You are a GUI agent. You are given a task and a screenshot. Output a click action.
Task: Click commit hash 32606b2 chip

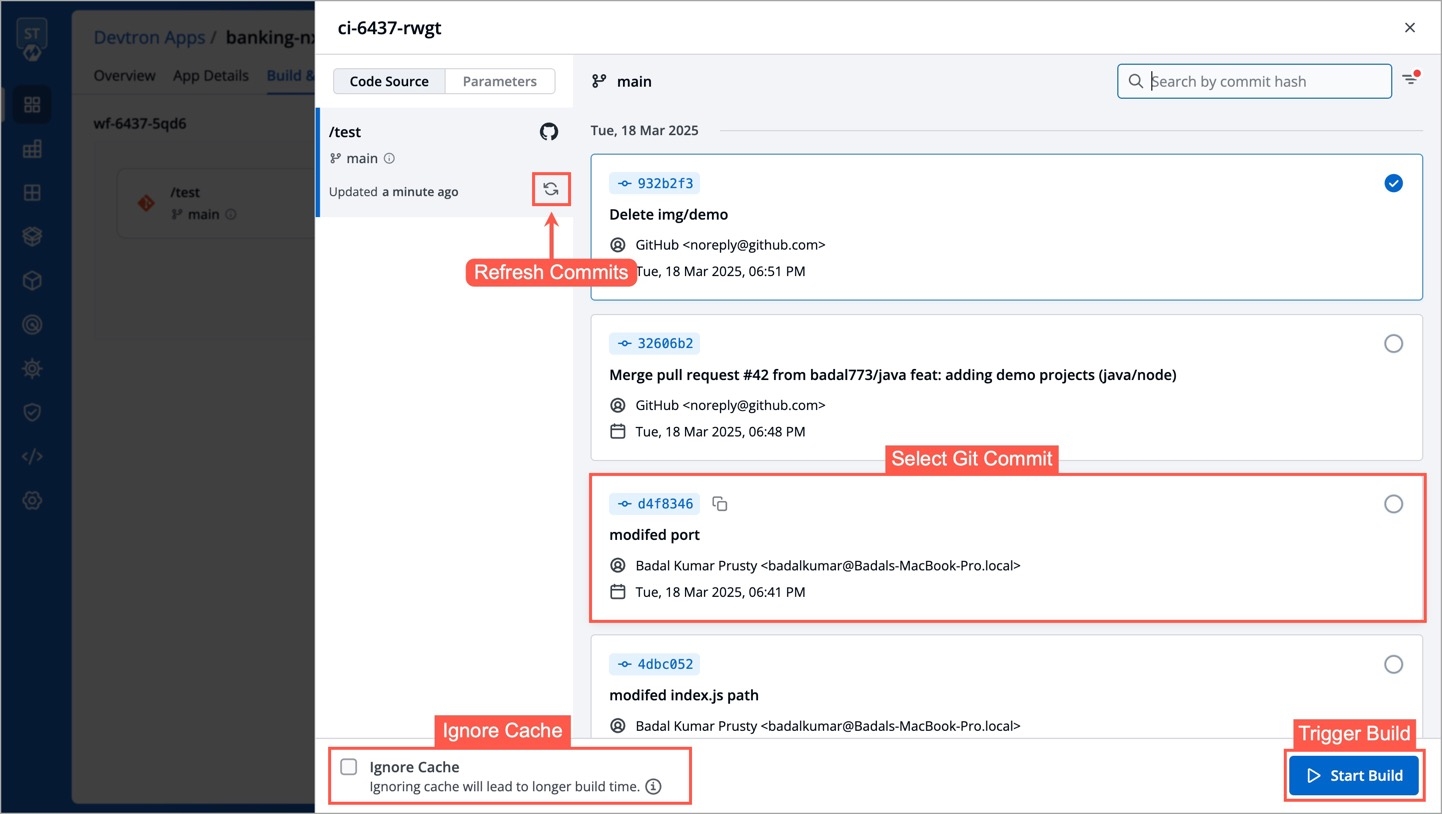pos(654,343)
